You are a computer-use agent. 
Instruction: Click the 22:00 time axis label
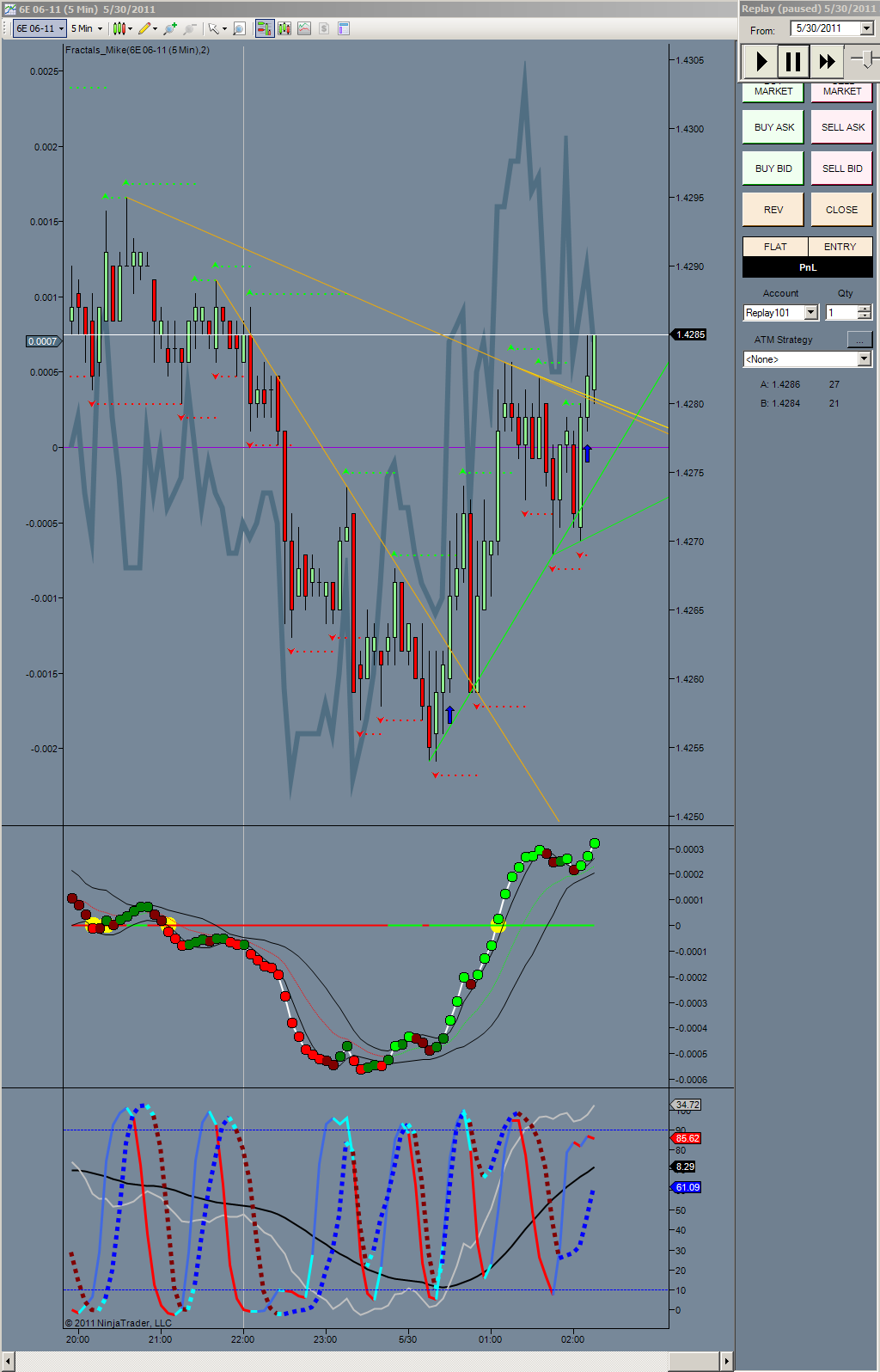tap(242, 1339)
